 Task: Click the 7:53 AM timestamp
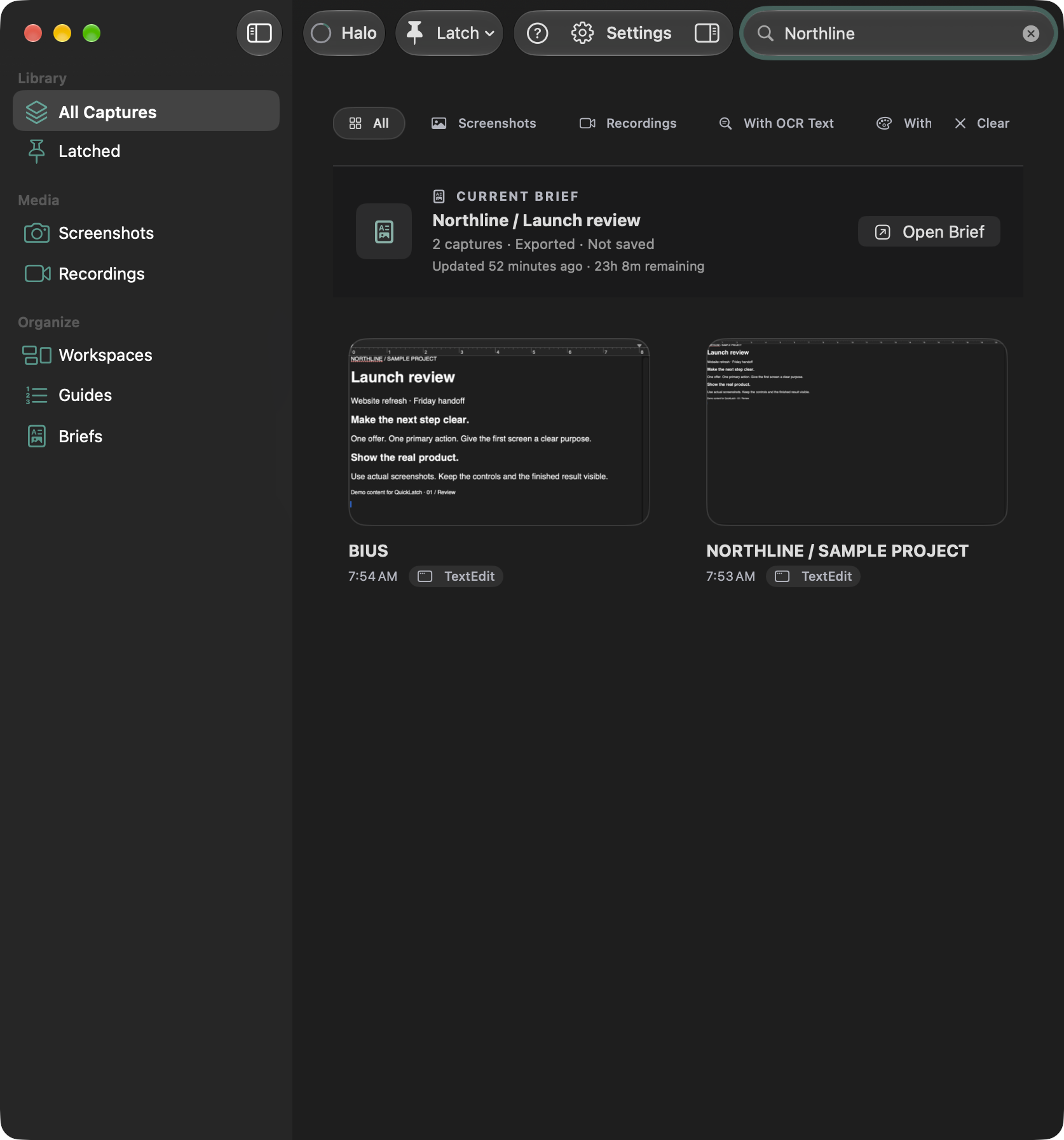[730, 576]
